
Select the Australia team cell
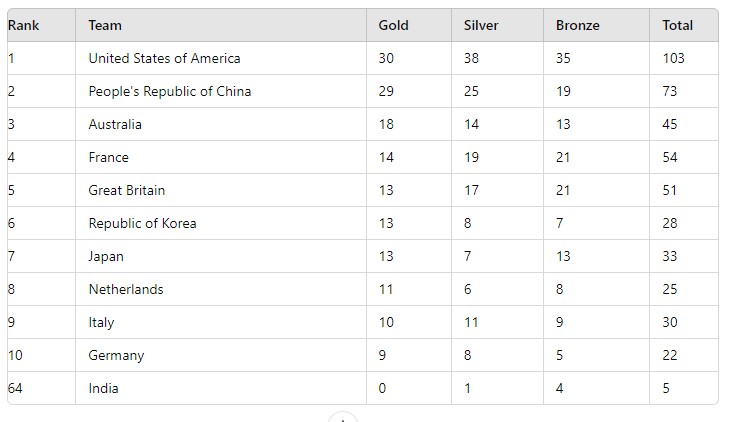115,124
